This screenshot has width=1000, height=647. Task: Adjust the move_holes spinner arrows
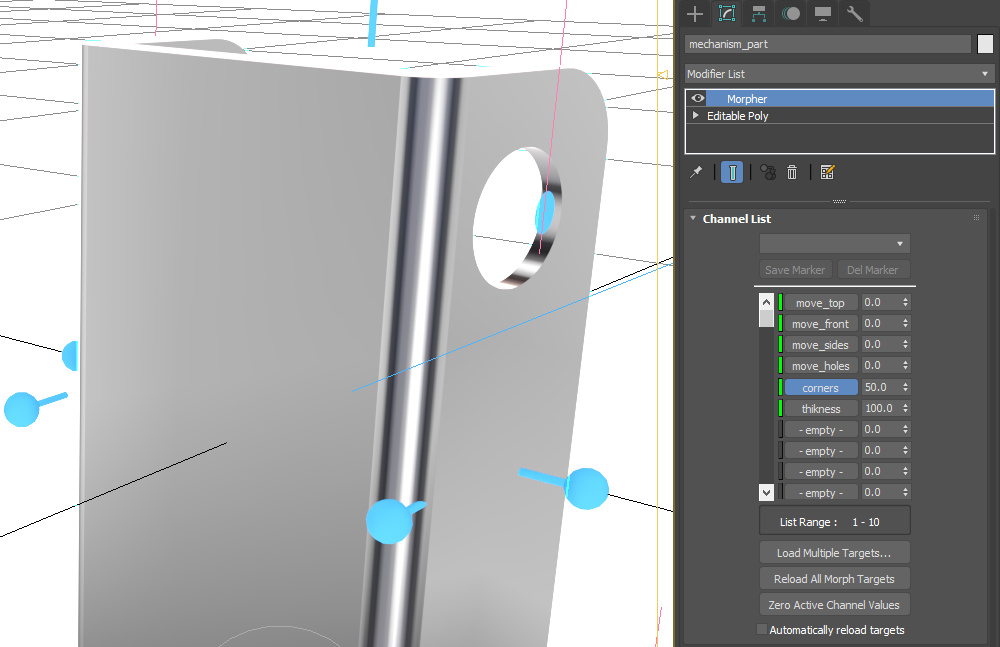point(905,366)
